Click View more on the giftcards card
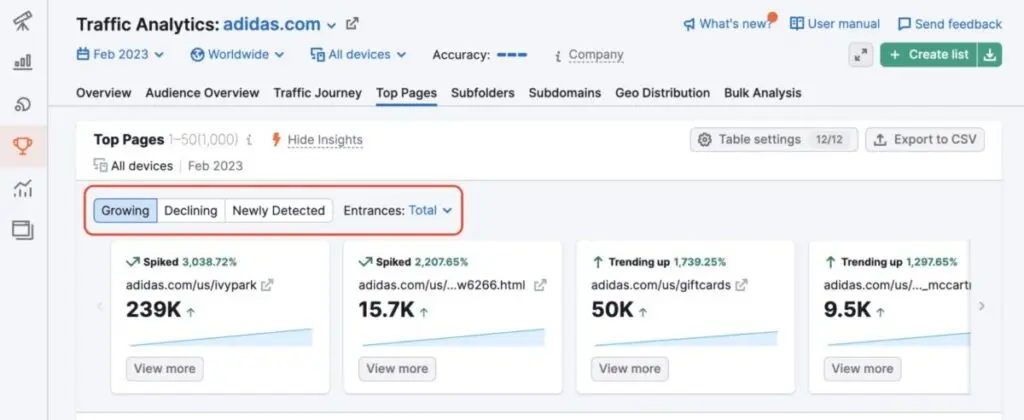This screenshot has height=420, width=1024. (x=629, y=368)
